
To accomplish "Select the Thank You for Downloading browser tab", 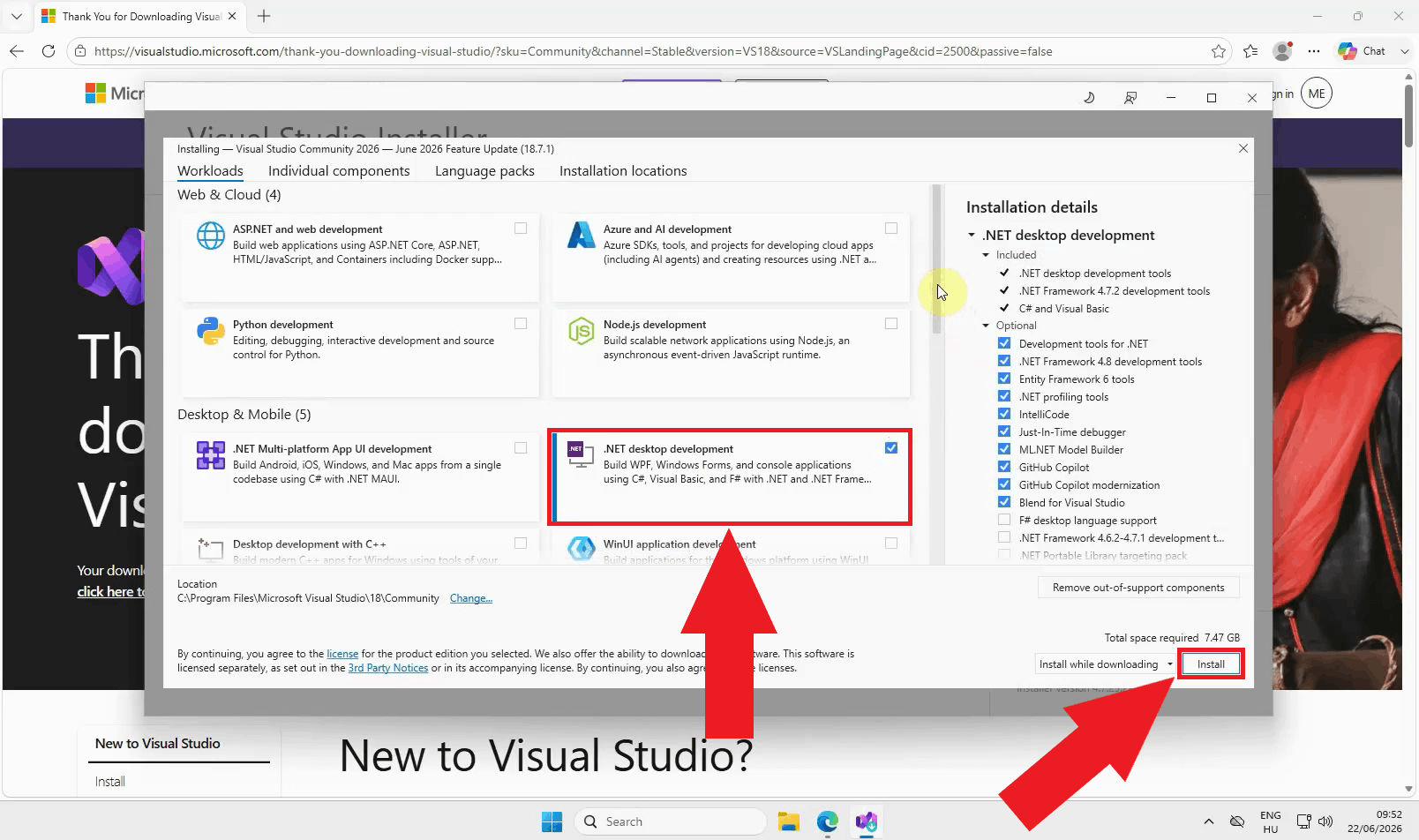I will (139, 16).
